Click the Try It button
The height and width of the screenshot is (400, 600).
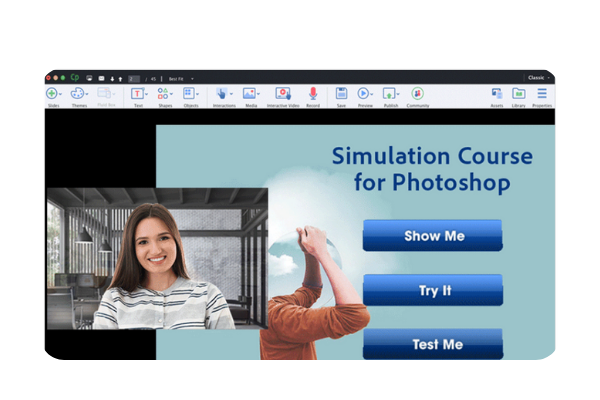pos(433,290)
